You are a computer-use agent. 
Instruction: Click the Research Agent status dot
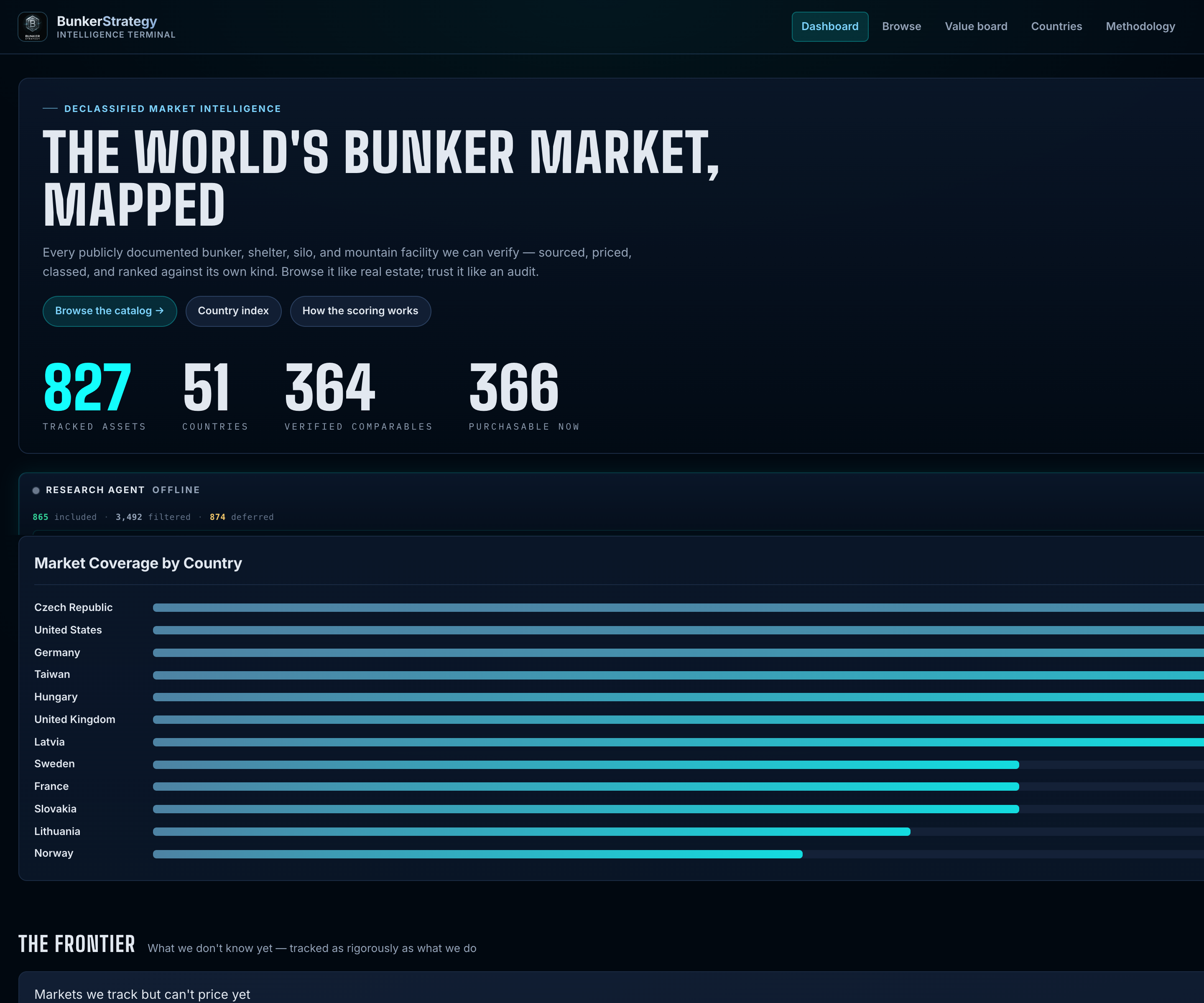click(36, 490)
